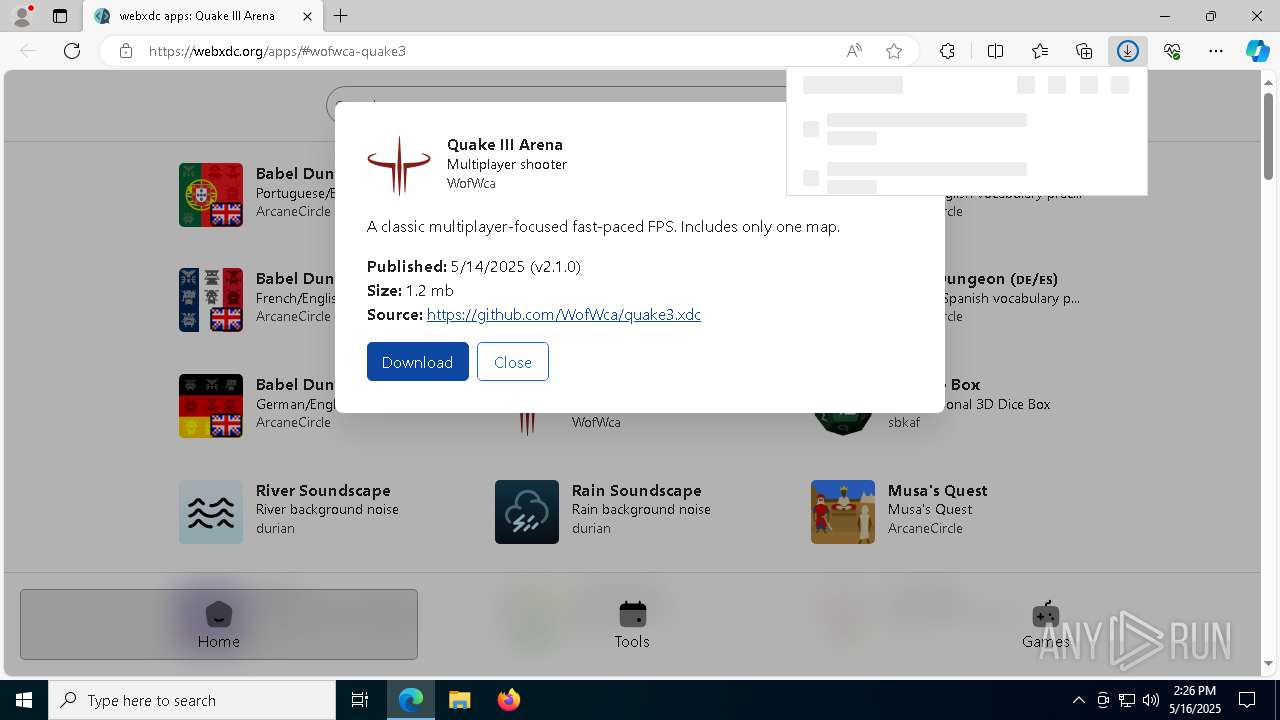Open Babel Dungeon Portuguese/English flag thumbnail

click(211, 195)
